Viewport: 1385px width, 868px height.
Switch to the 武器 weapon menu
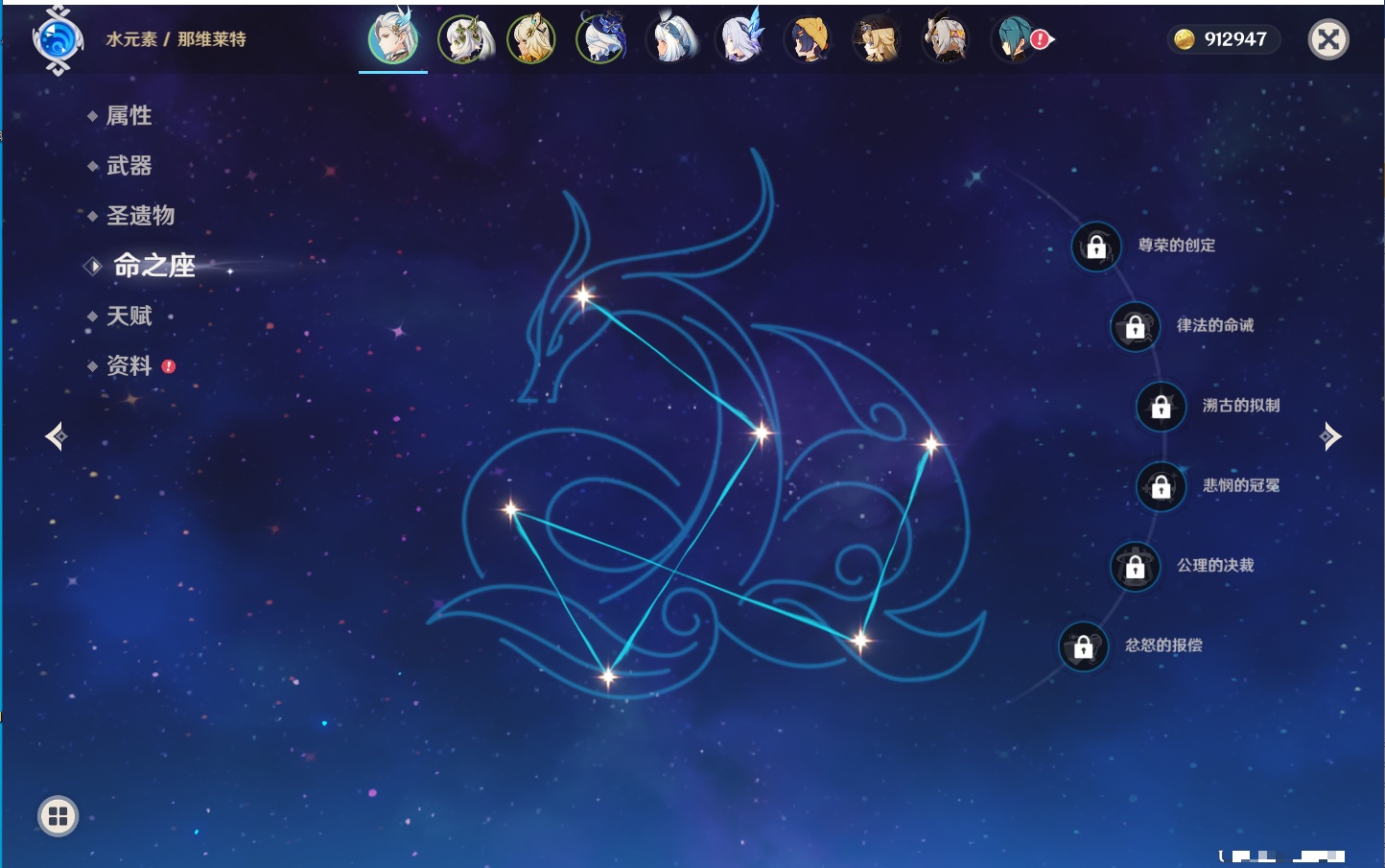click(129, 166)
